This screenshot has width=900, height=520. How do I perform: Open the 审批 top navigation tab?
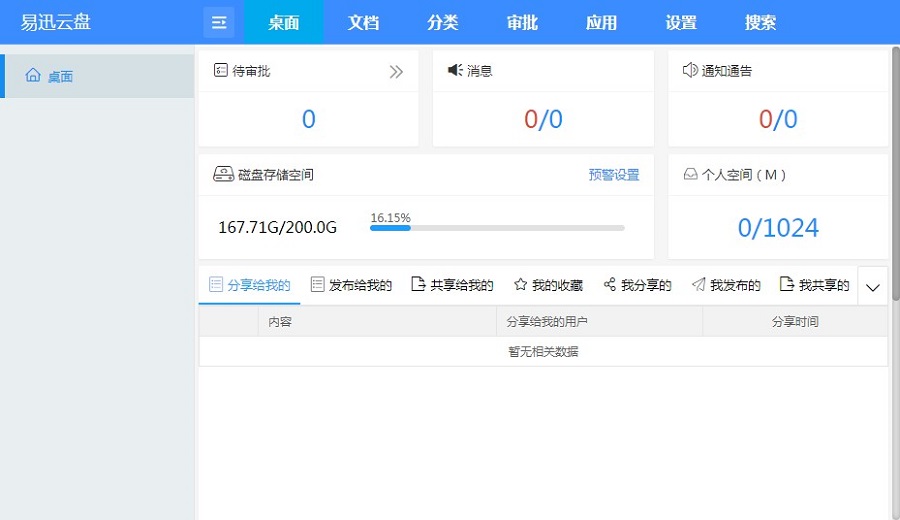[x=522, y=22]
